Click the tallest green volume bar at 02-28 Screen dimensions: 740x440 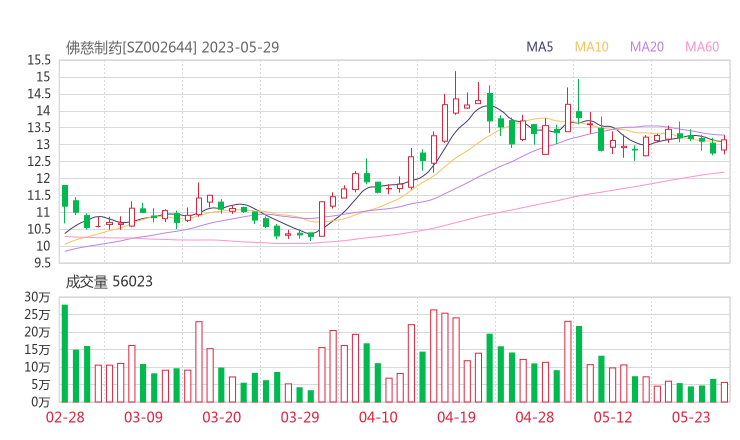tap(65, 354)
